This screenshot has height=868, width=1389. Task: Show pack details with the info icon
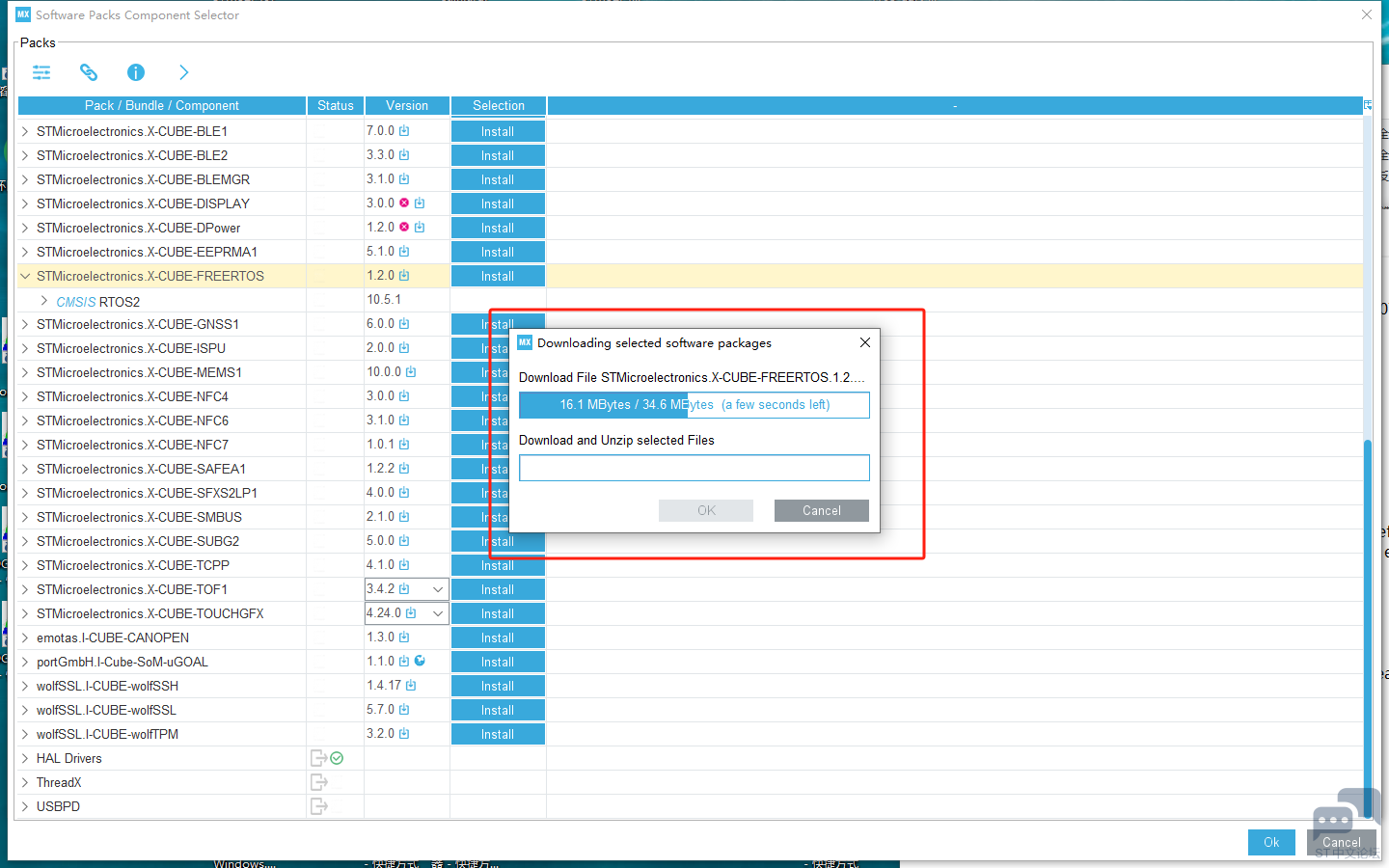[136, 72]
